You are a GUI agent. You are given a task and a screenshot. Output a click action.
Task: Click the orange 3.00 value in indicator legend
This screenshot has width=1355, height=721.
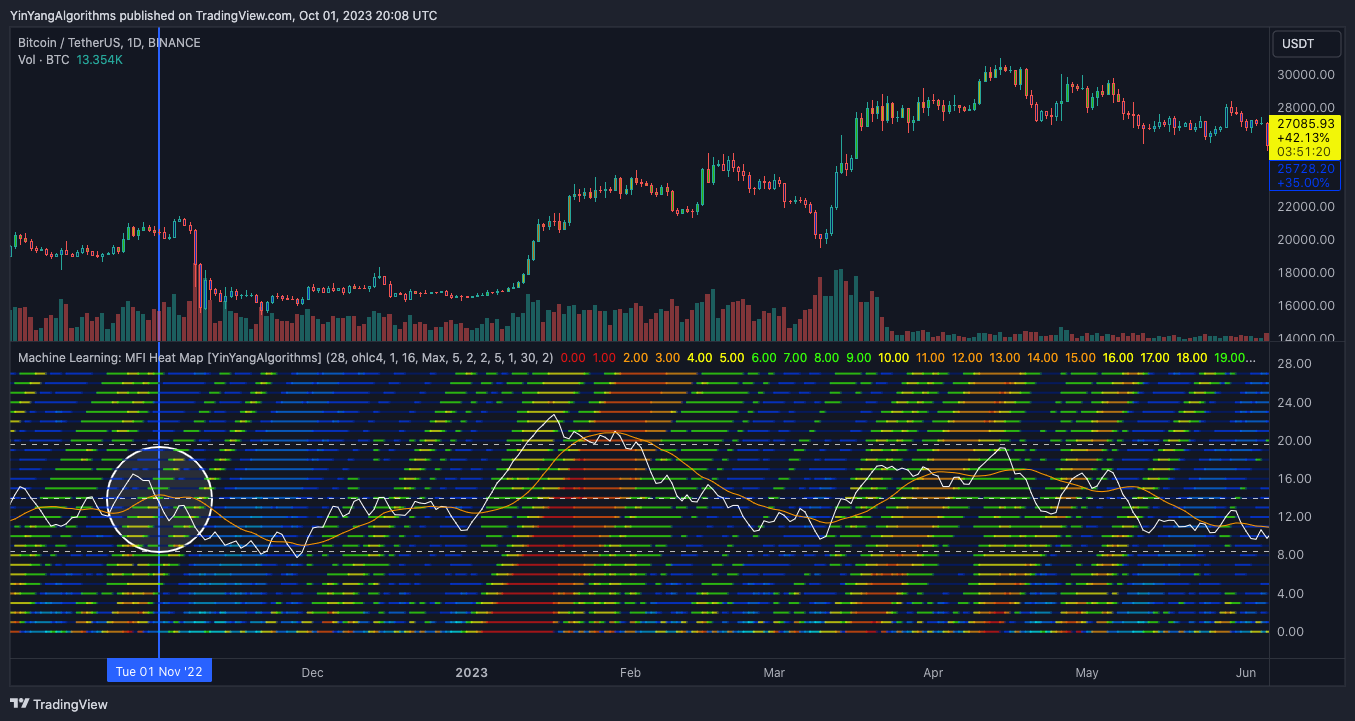668,357
